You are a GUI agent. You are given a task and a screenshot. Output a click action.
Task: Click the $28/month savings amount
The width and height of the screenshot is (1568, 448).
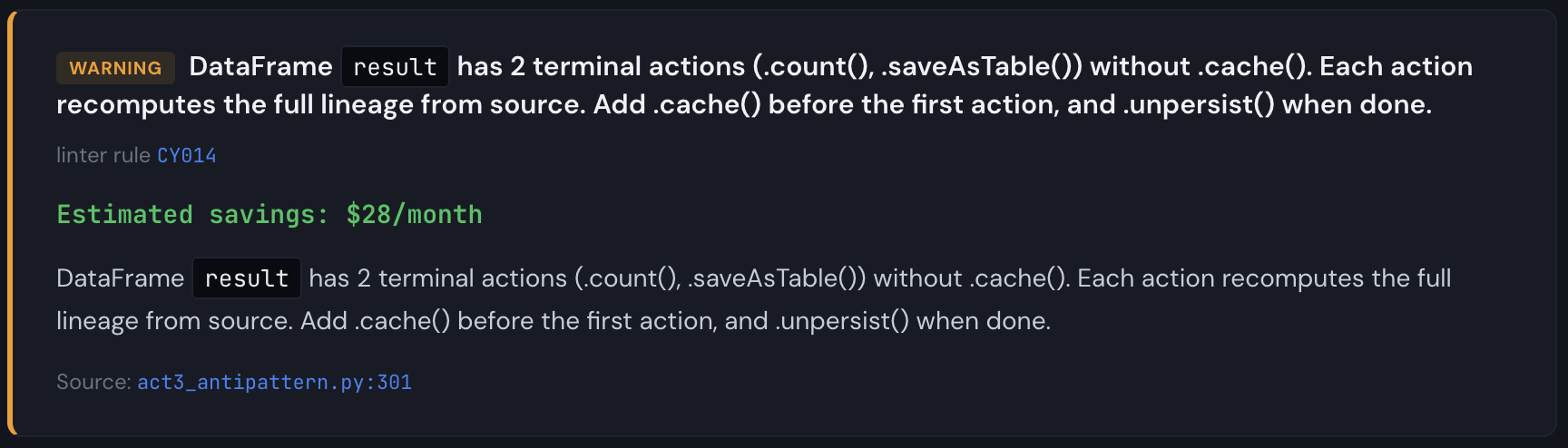414,215
